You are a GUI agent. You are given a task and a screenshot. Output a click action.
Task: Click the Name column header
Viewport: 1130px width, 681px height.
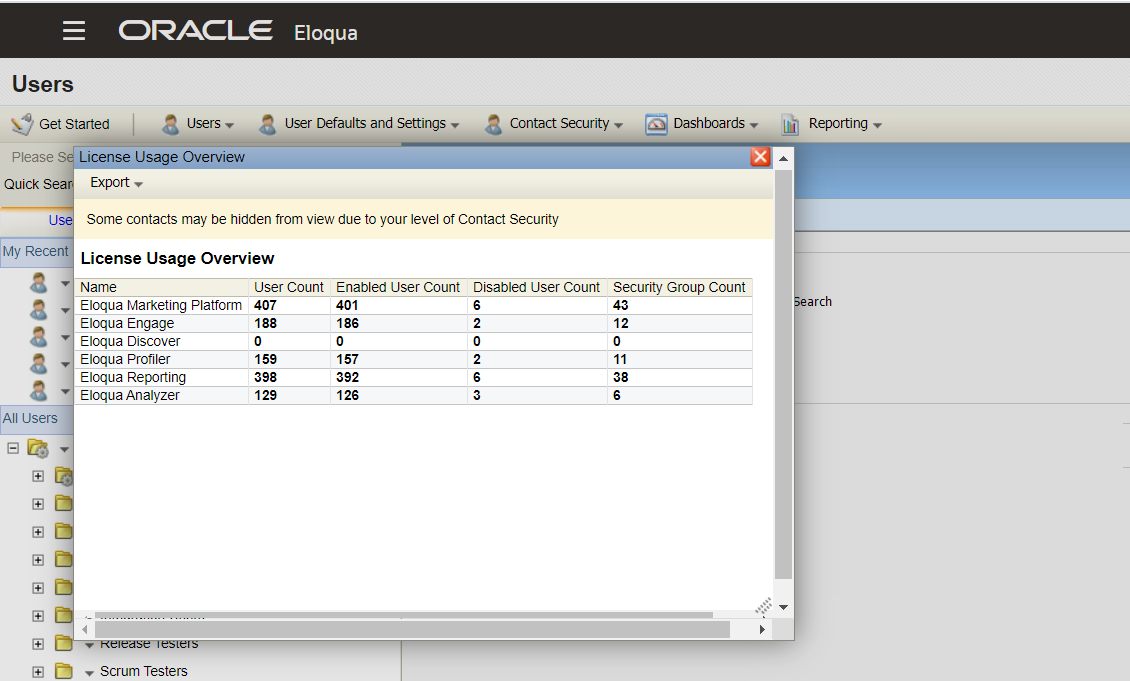pos(162,287)
